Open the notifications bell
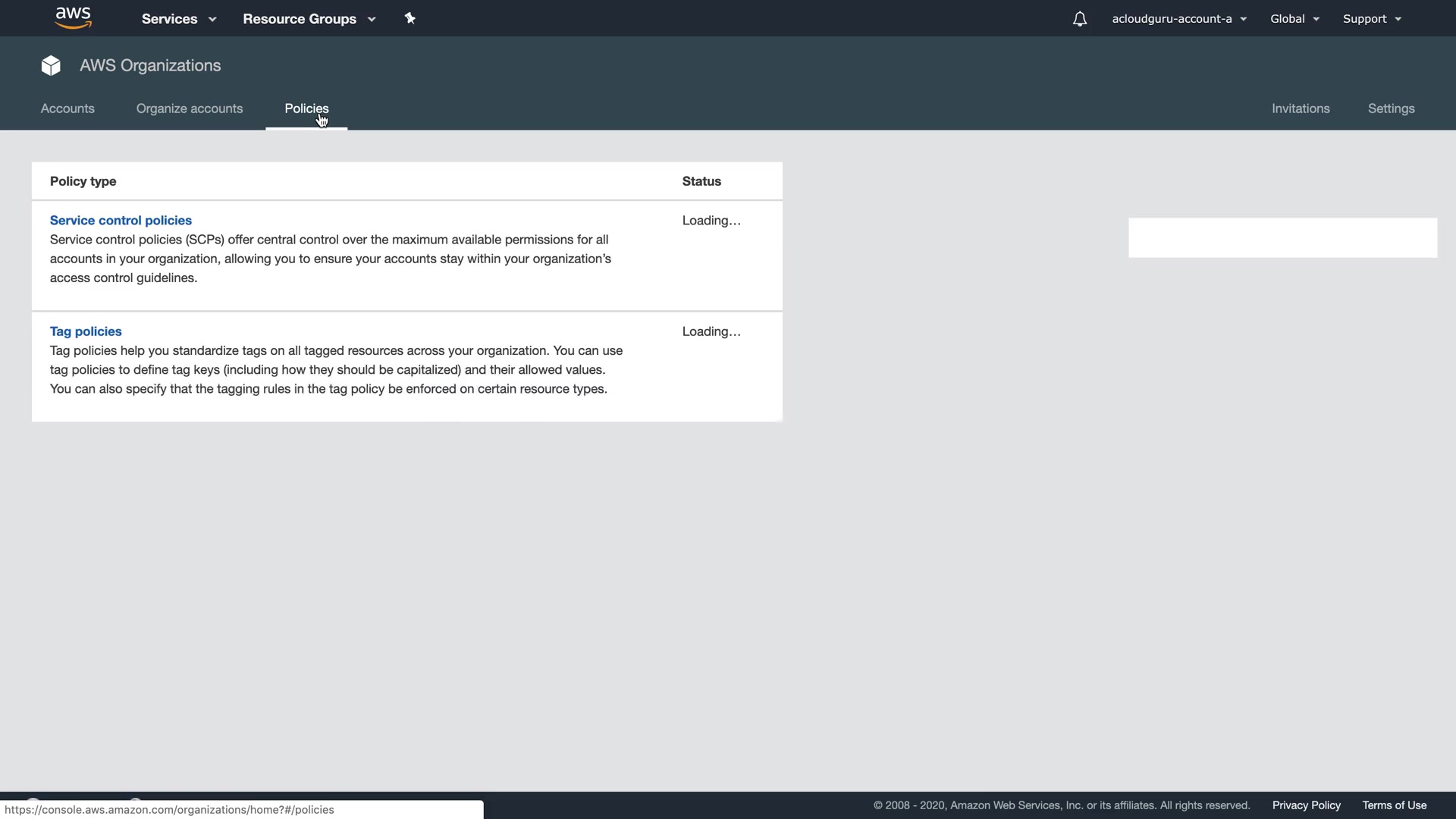1456x819 pixels. pyautogui.click(x=1080, y=19)
